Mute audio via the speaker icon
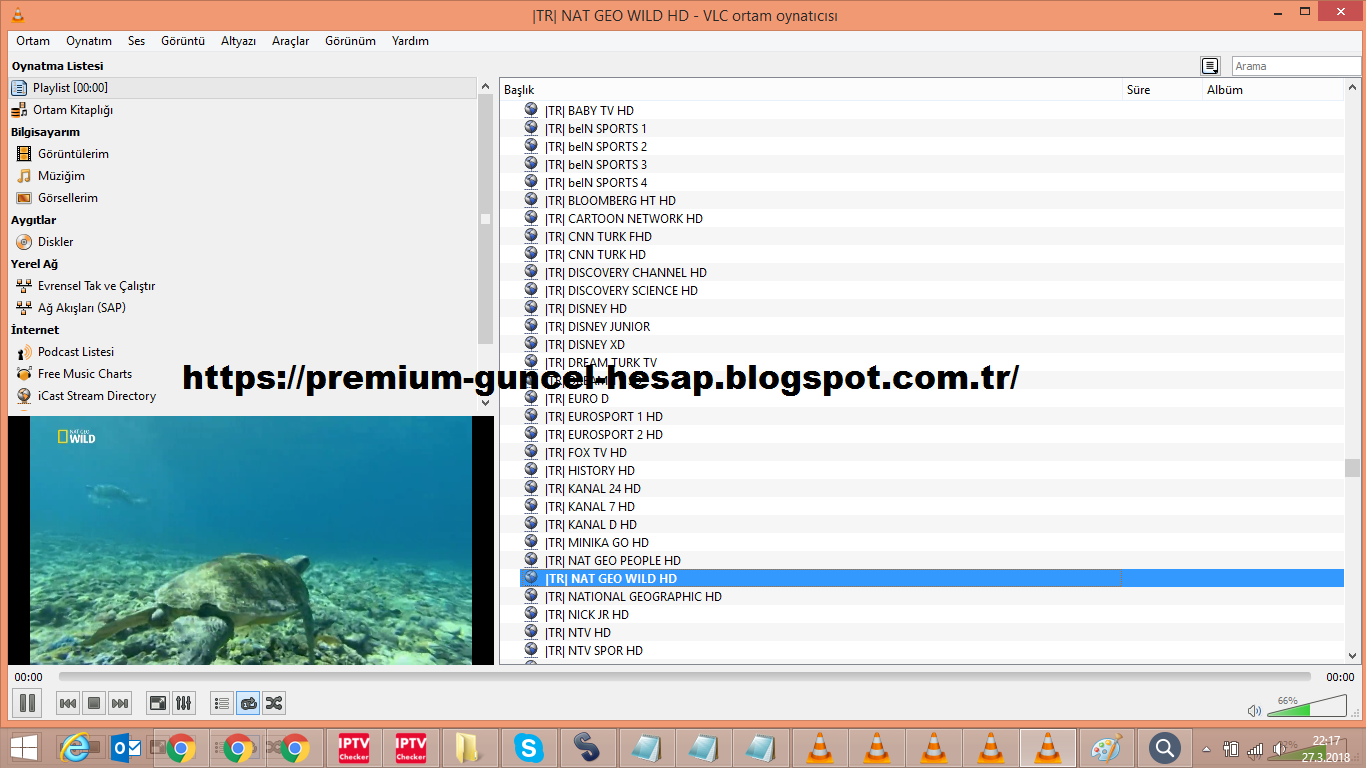 pos(1254,711)
